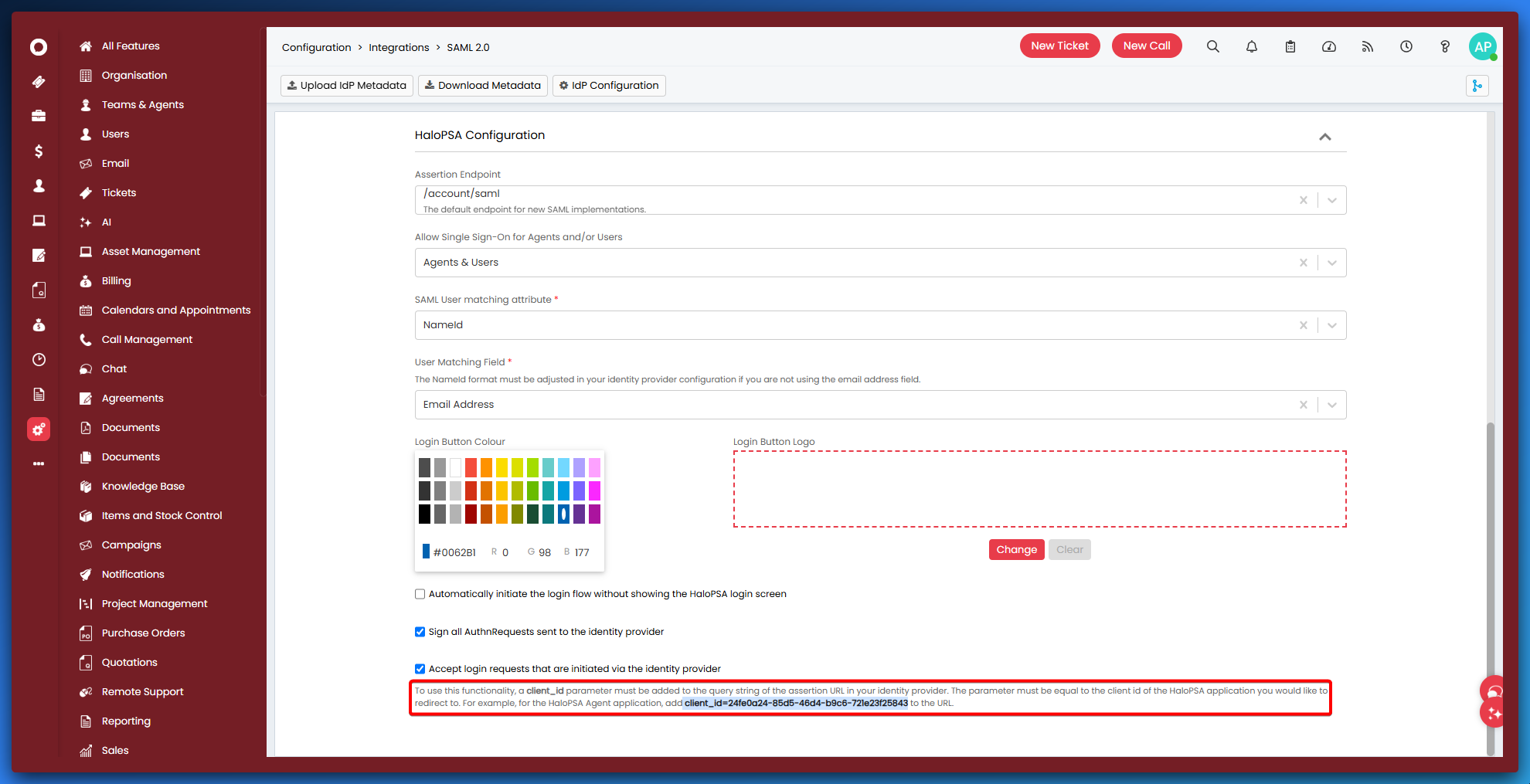Open the three dots more icon
1530x784 pixels.
(39, 463)
